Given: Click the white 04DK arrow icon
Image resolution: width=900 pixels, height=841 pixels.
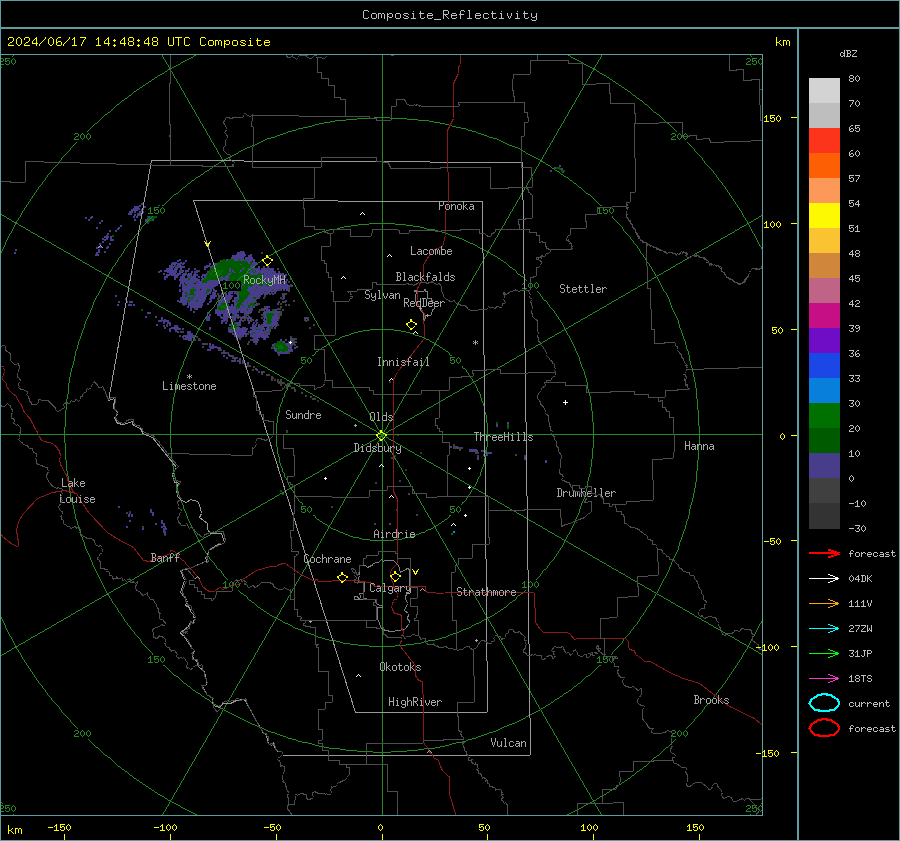Looking at the screenshot, I should 824,579.
